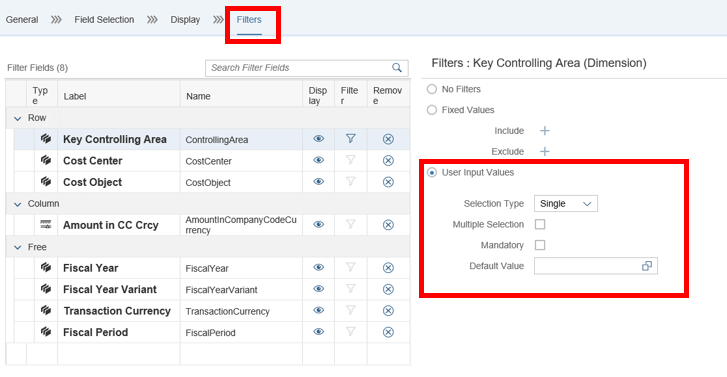Toggle display eye for Fiscal Year
Screen dimensions: 727x377
(x=319, y=267)
